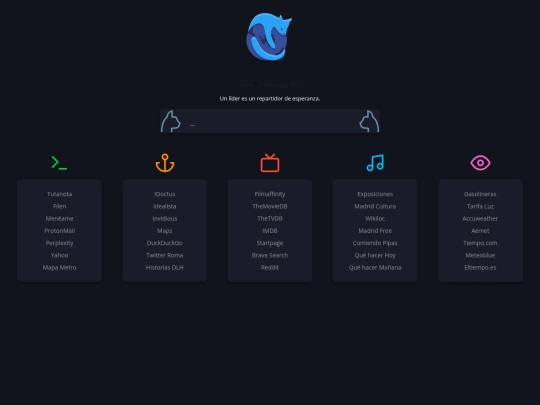Open the Meteoblue link
The width and height of the screenshot is (540, 405).
(480, 255)
